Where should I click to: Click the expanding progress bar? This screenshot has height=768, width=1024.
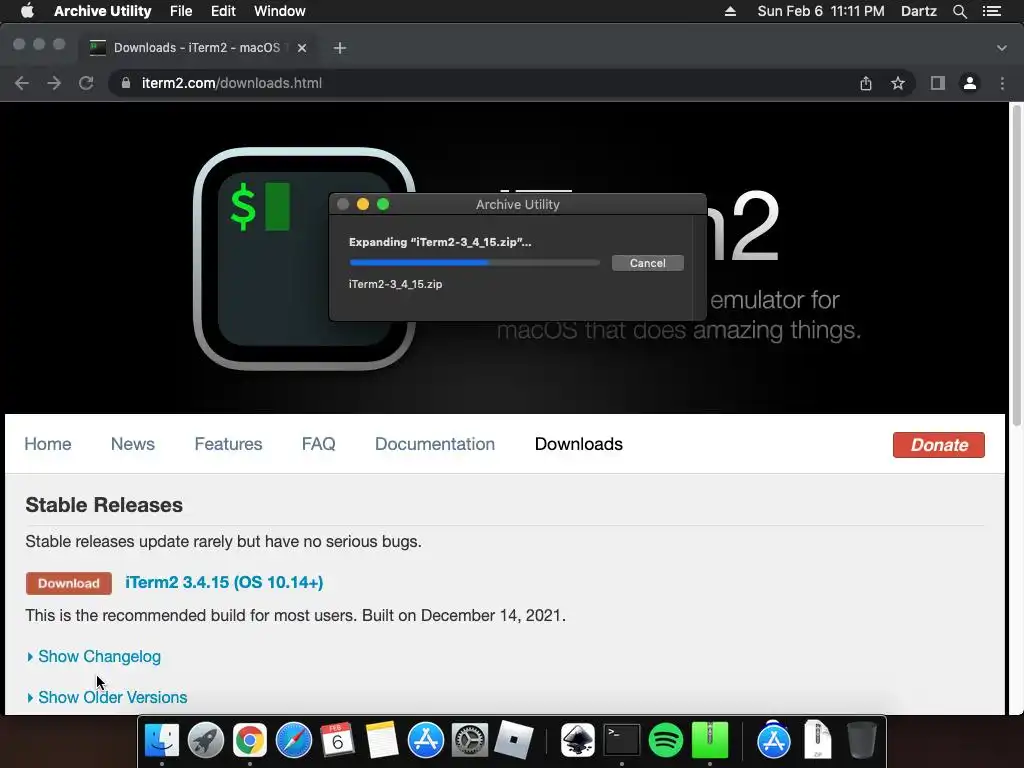pyautogui.click(x=475, y=263)
